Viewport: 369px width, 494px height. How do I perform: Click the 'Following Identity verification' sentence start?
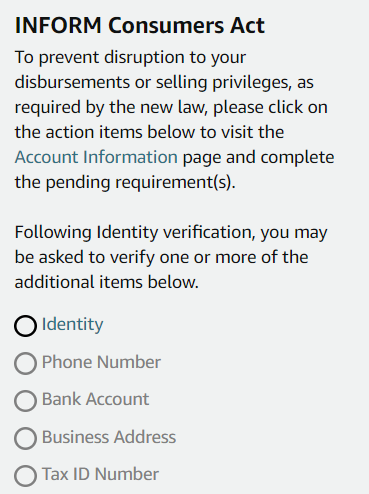(135, 232)
